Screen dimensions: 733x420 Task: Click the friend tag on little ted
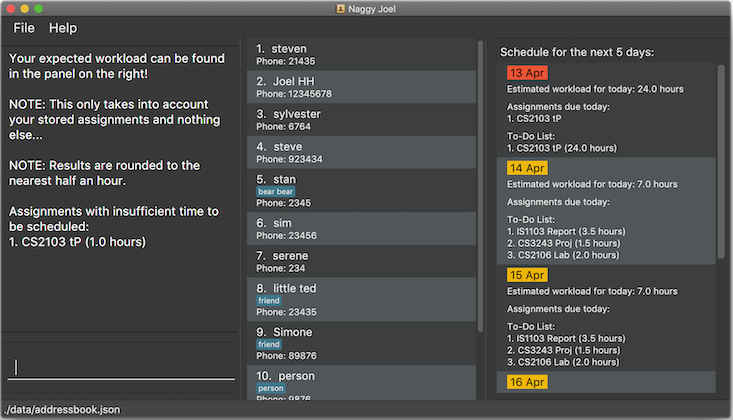coord(269,300)
